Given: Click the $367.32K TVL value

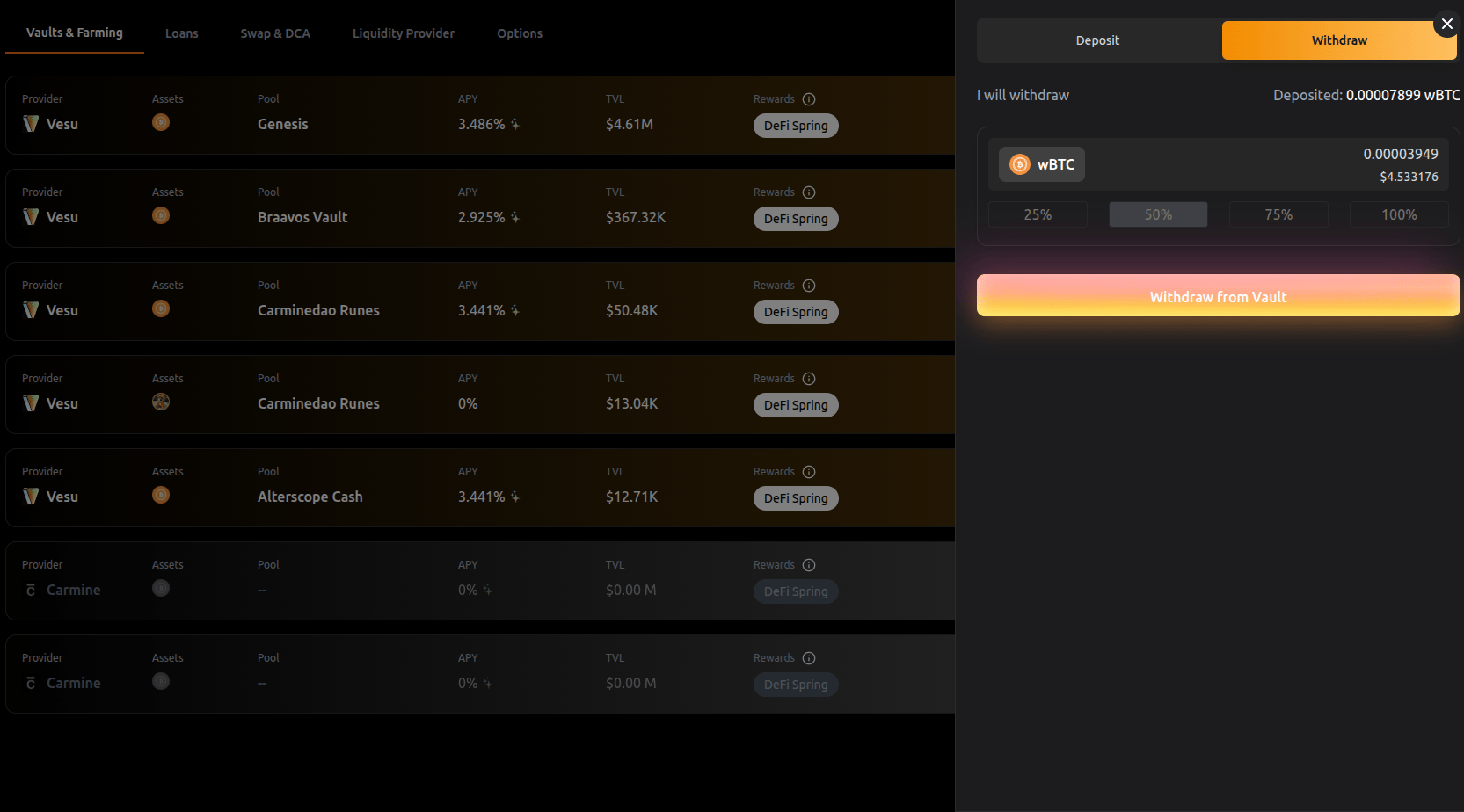Looking at the screenshot, I should click(x=636, y=217).
